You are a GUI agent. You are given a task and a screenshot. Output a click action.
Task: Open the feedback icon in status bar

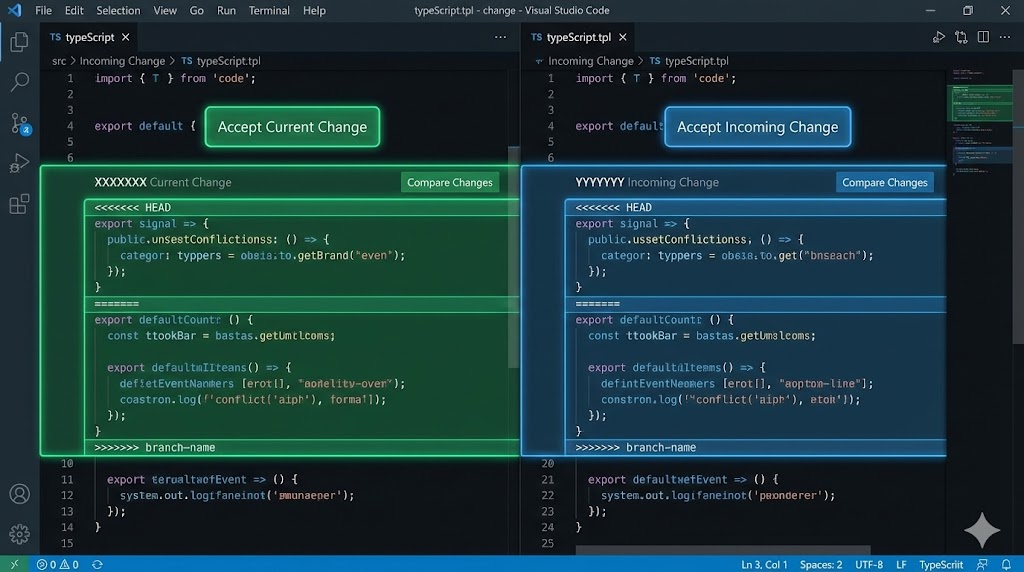click(x=982, y=564)
